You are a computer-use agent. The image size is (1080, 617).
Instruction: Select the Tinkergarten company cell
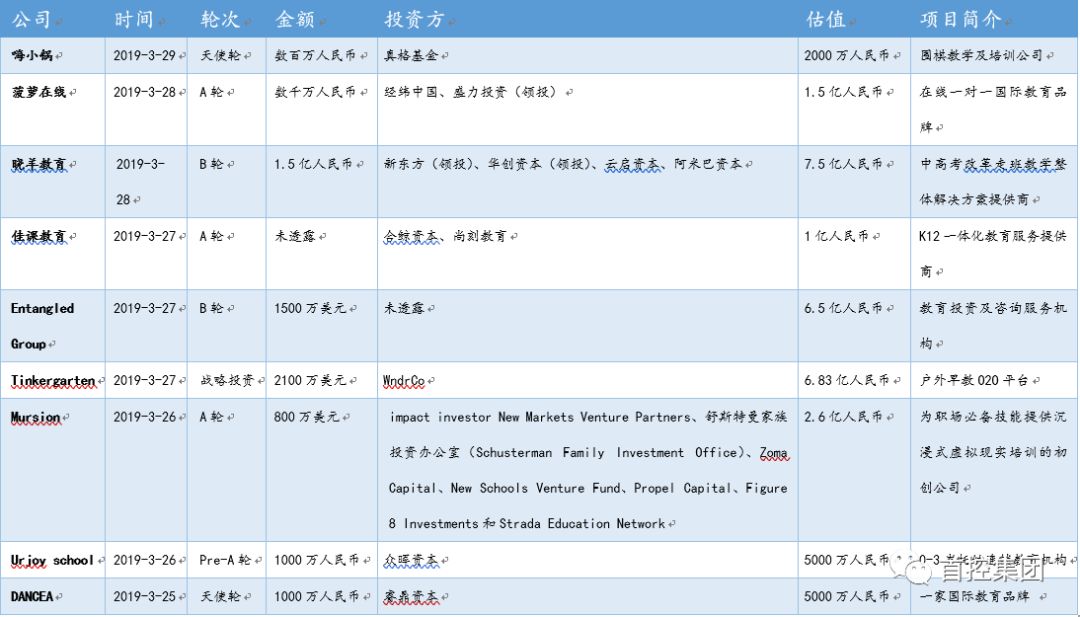point(53,380)
